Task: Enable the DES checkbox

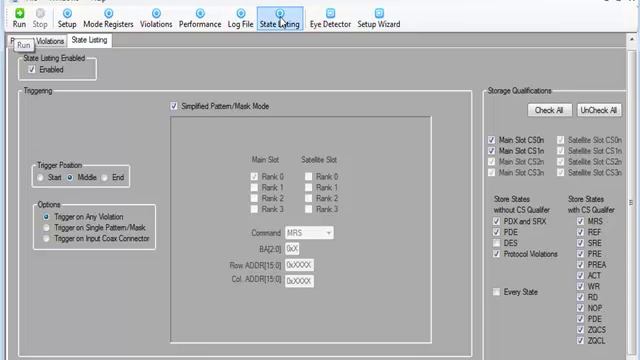Action: pyautogui.click(x=496, y=243)
